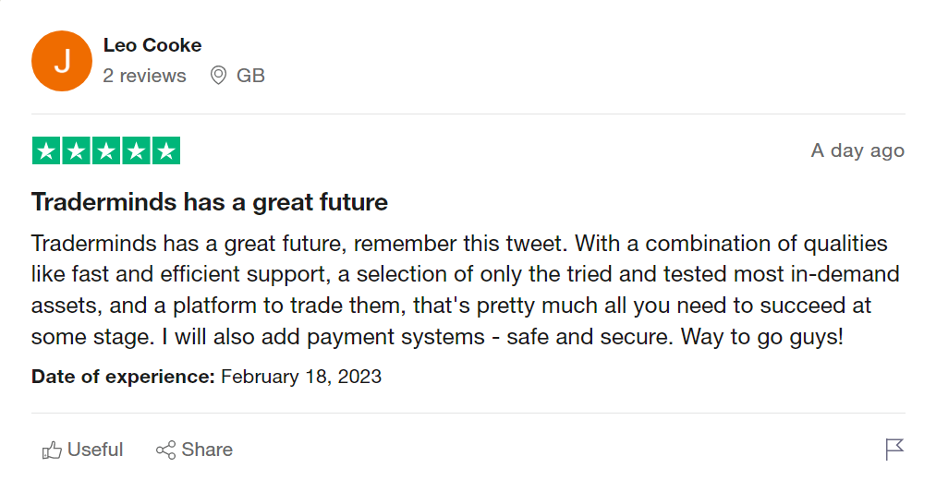The image size is (936, 492).
Task: Click the Share network icon
Action: click(166, 450)
